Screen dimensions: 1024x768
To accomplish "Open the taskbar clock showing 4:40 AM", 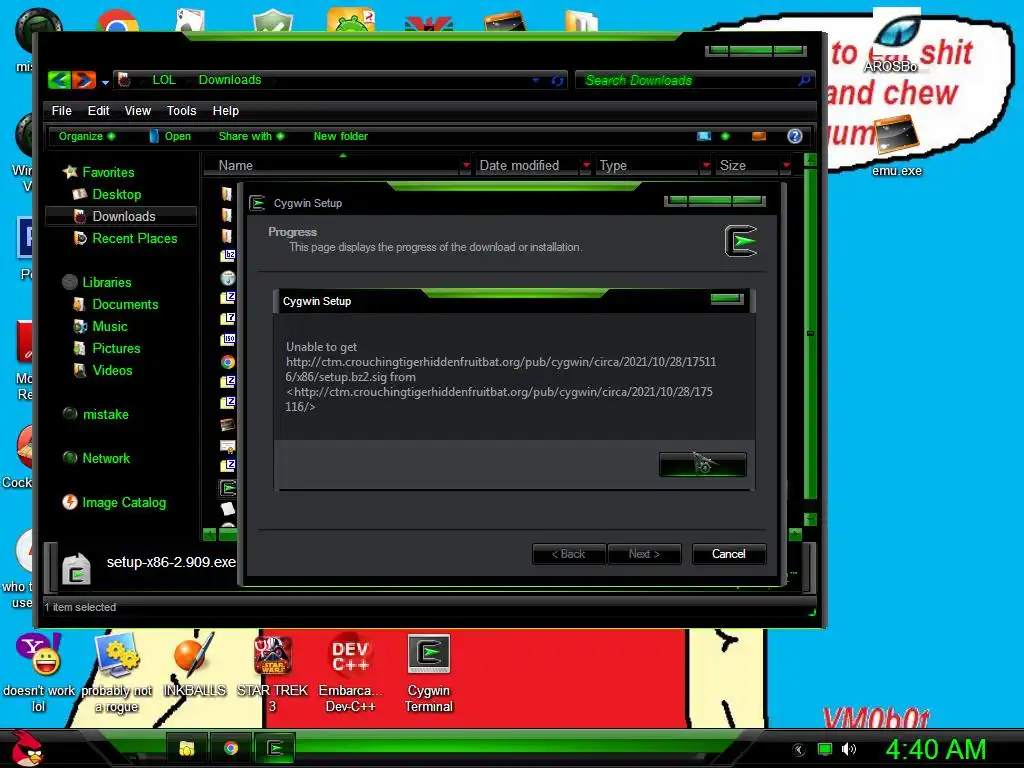I will coord(936,749).
